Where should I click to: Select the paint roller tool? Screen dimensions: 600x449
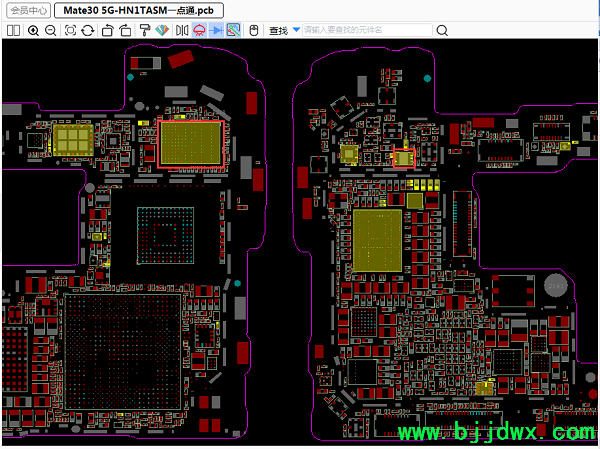(x=144, y=30)
